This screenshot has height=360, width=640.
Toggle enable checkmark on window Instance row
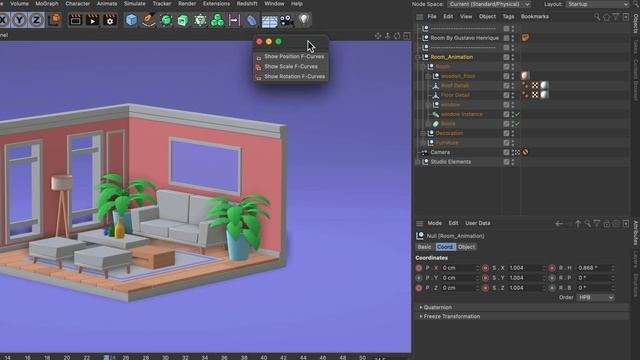pyautogui.click(x=518, y=114)
